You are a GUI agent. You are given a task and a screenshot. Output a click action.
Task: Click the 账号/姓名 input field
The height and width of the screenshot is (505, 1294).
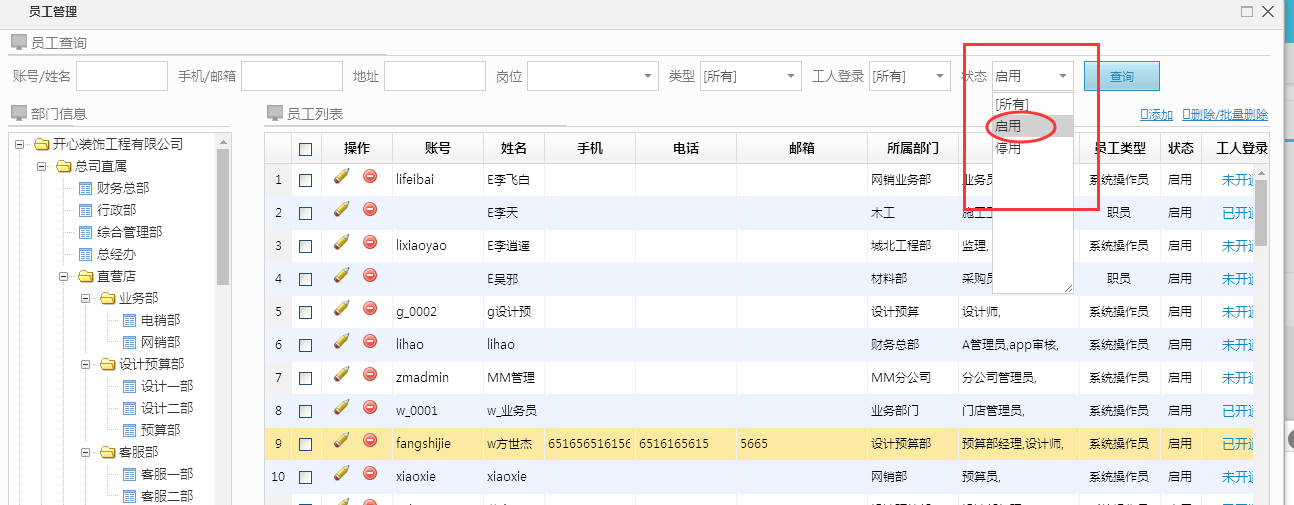122,76
